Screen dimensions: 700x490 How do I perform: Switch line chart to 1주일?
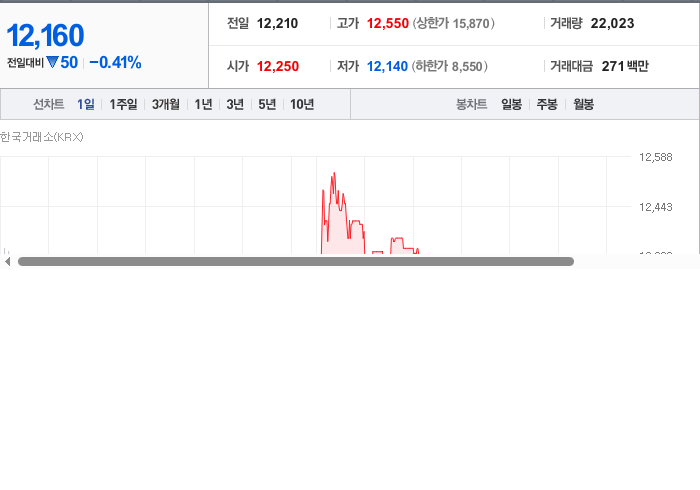point(123,104)
